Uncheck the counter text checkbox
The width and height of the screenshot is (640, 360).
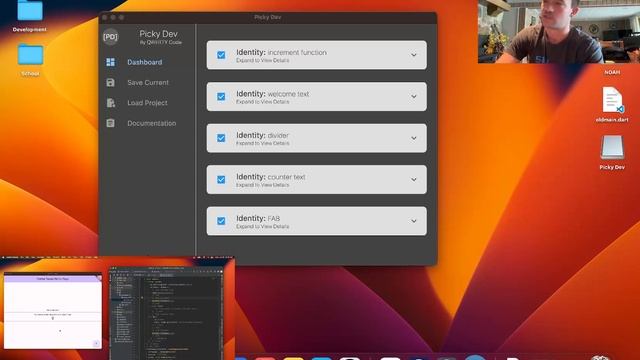pos(221,180)
